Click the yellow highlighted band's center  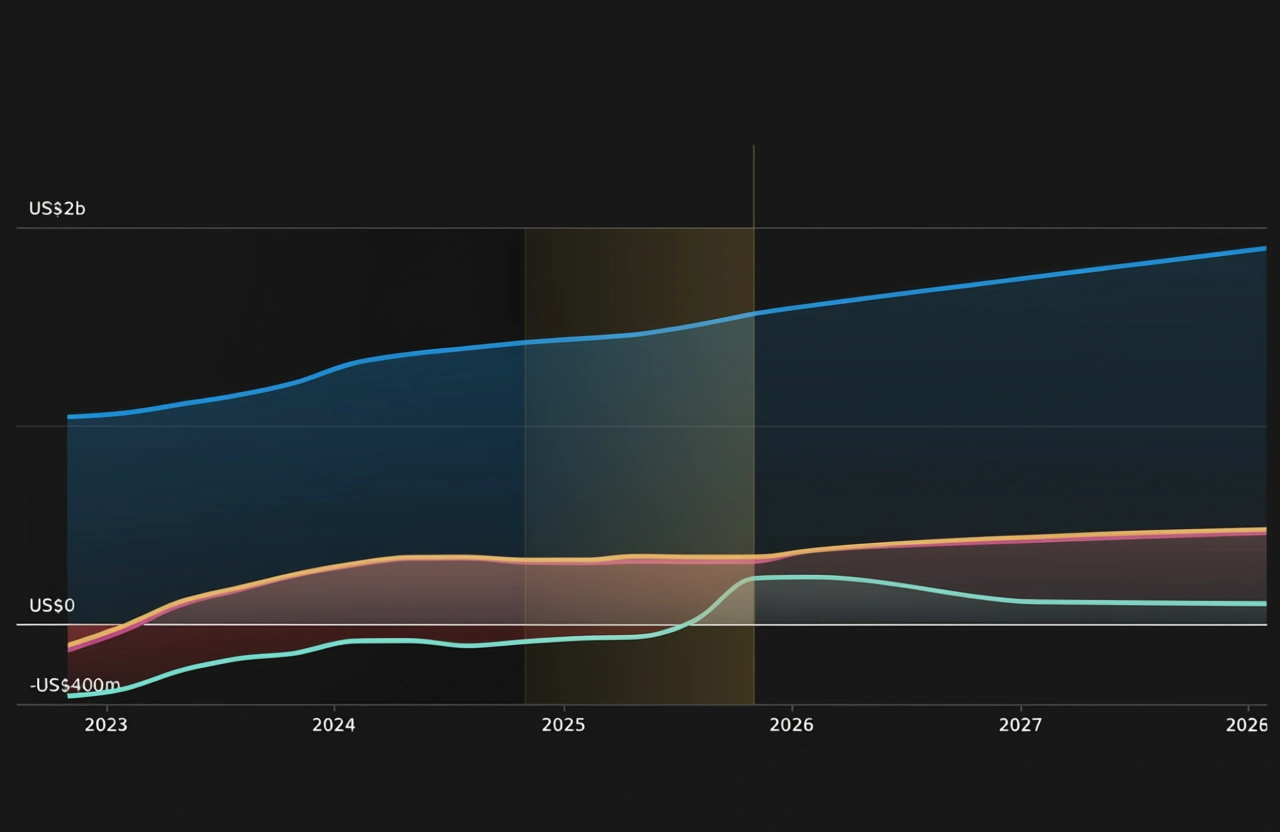click(x=639, y=465)
